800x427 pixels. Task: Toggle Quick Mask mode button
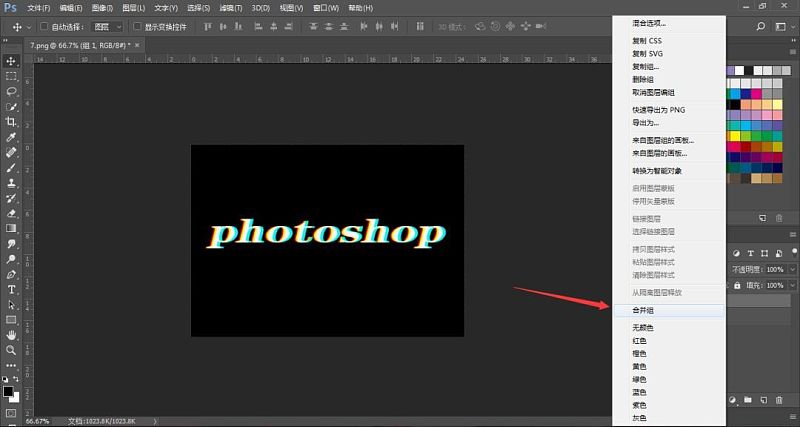(x=11, y=413)
